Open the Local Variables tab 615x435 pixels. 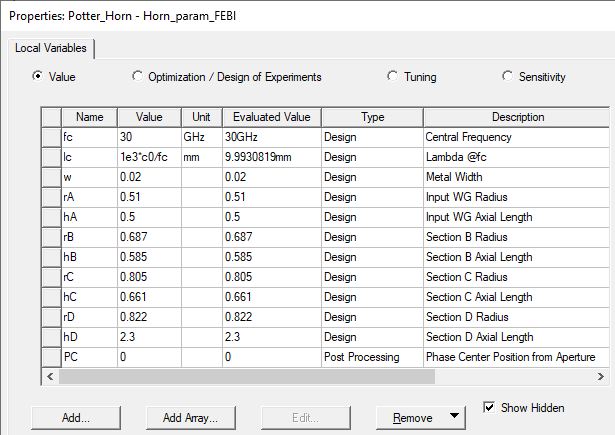[x=51, y=48]
